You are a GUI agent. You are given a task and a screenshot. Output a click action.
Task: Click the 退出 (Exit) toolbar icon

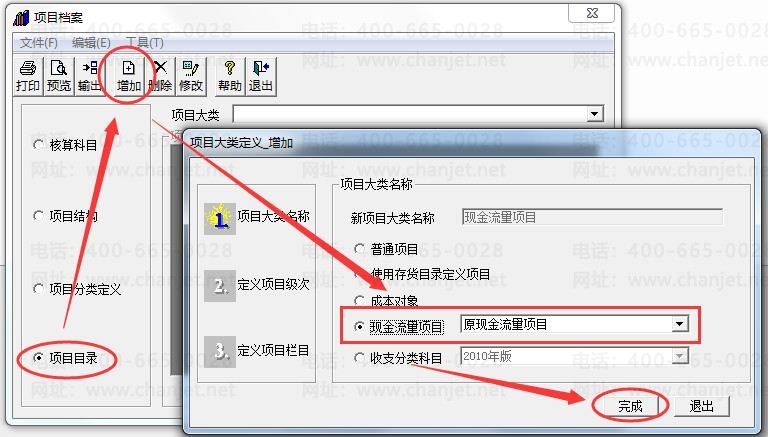(261, 76)
